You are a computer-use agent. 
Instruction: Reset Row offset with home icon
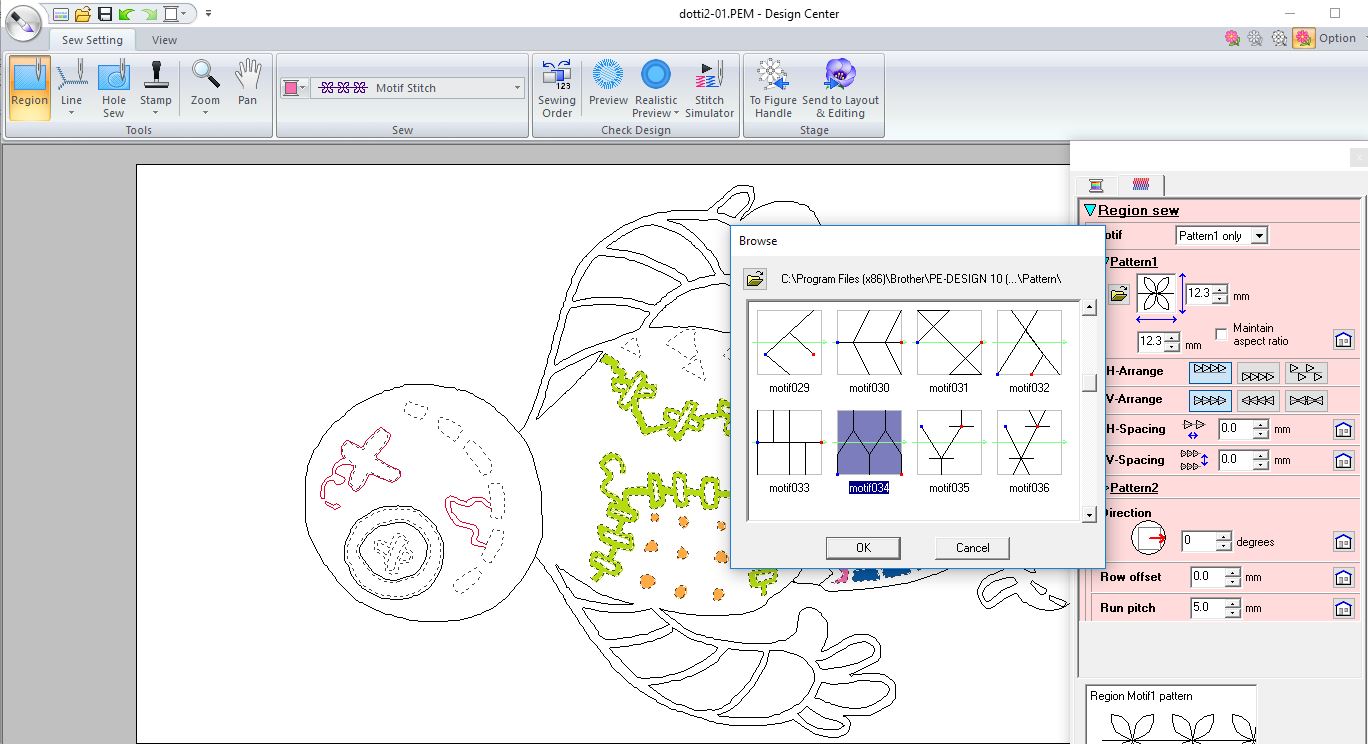(x=1343, y=577)
